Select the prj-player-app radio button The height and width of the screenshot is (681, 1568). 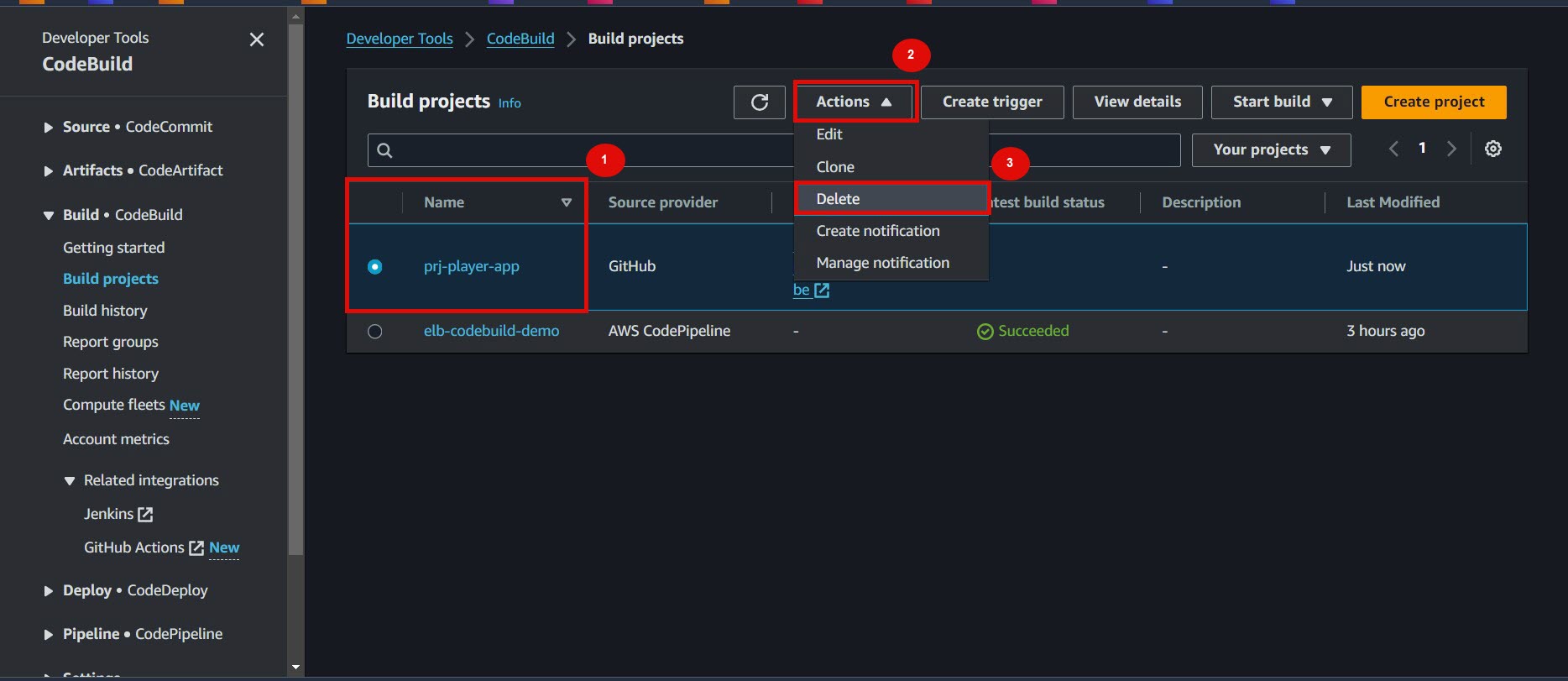(x=375, y=267)
